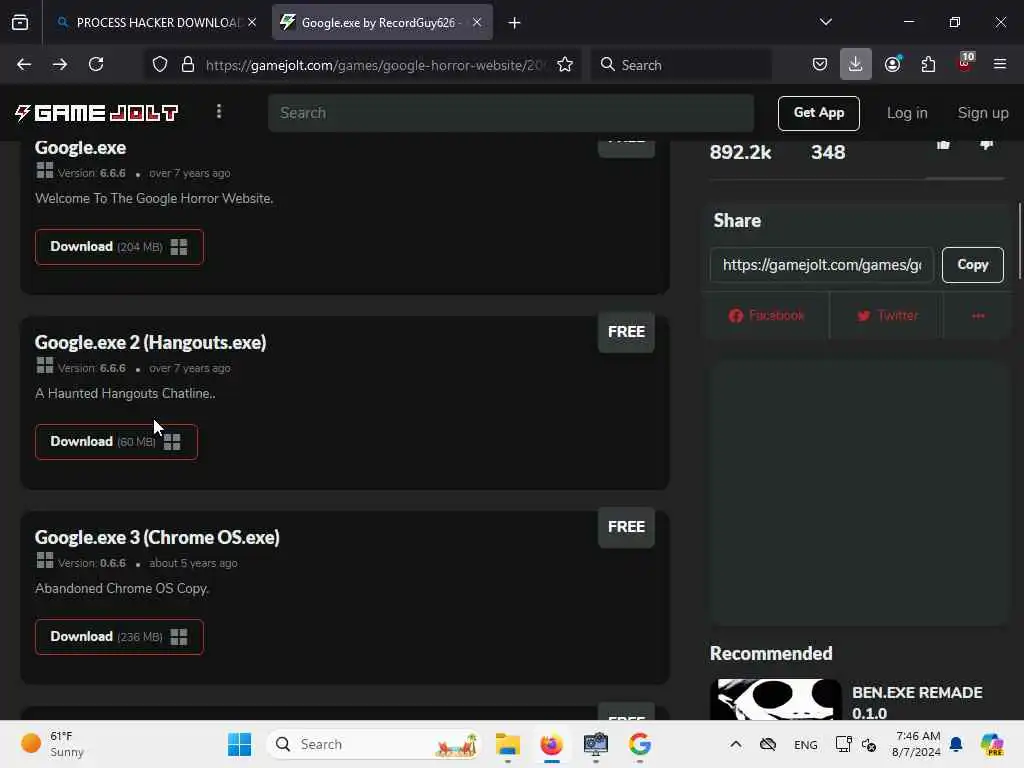Click FREE badge on Hangouts.exe package

point(626,332)
